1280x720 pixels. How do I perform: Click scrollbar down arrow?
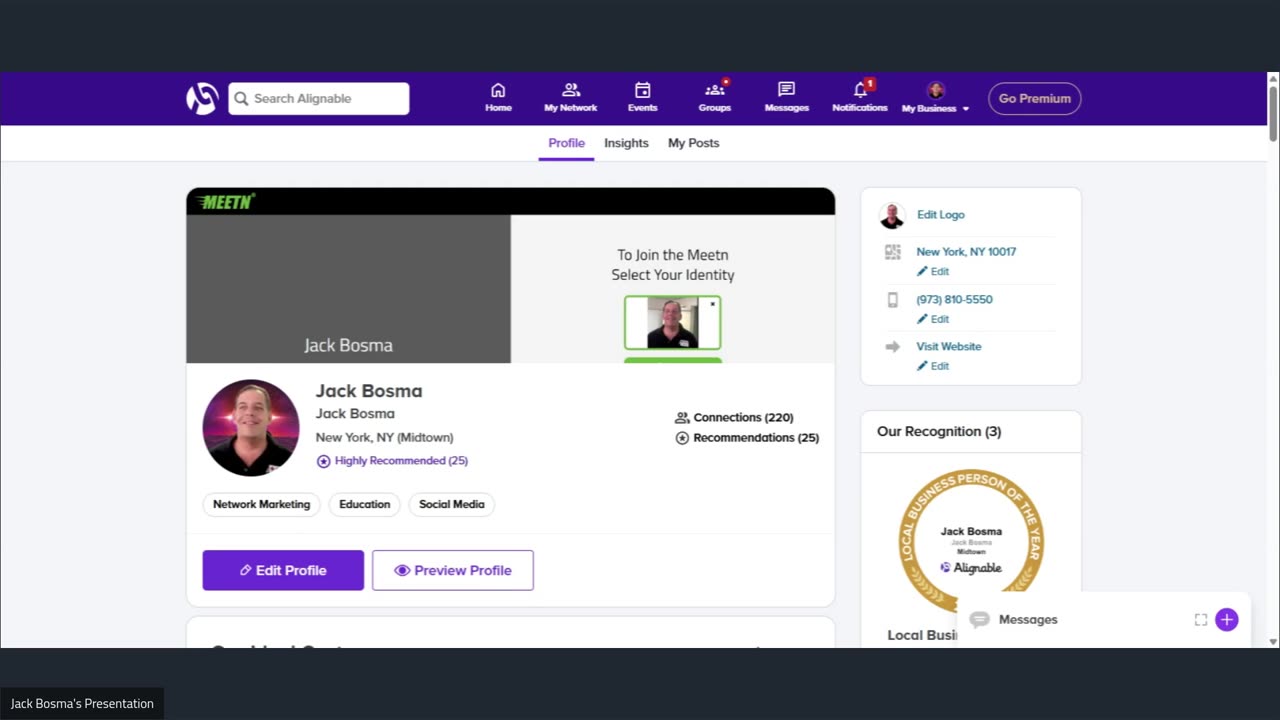tap(1273, 641)
